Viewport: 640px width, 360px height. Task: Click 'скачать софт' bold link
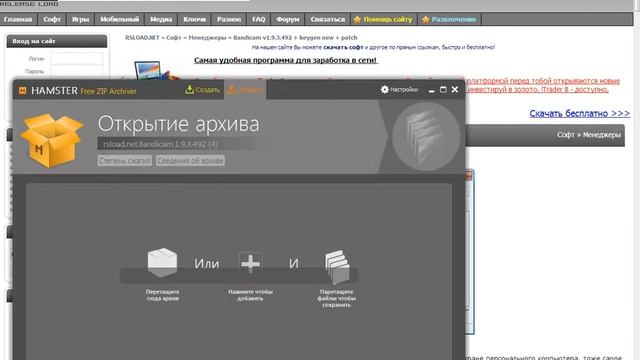343,47
